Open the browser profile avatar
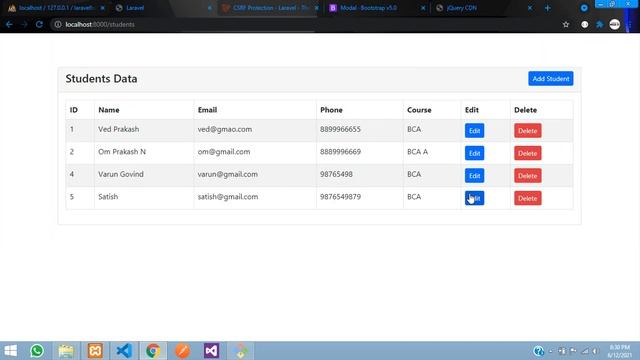The width and height of the screenshot is (640, 360). pos(615,24)
